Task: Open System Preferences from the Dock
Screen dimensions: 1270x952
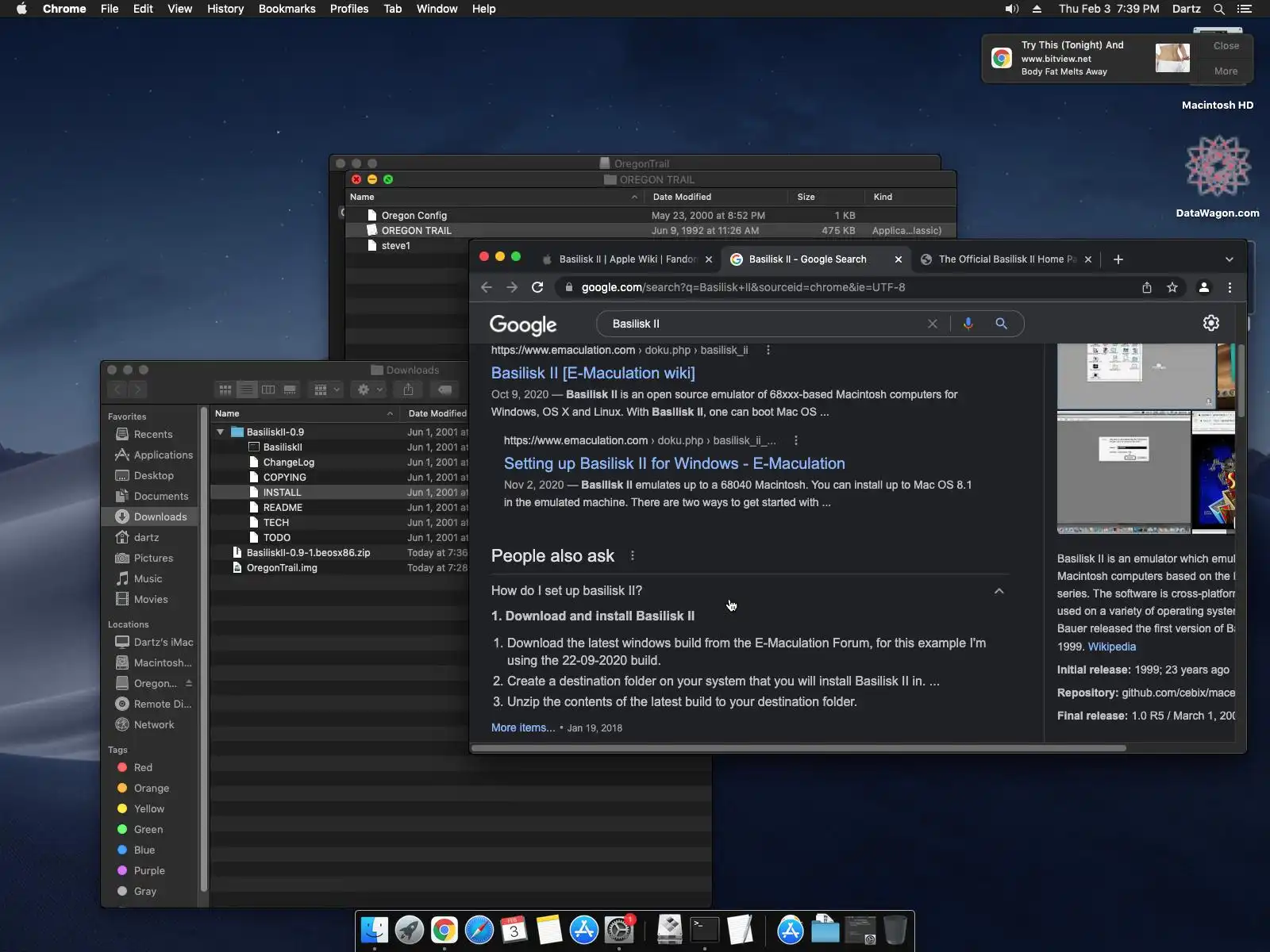Action: tap(619, 930)
